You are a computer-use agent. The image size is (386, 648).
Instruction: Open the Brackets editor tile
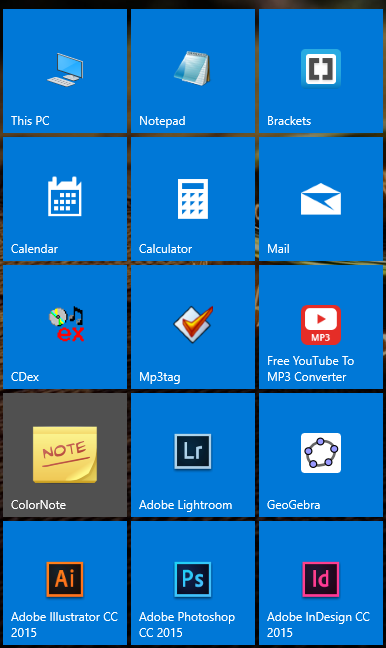(x=321, y=71)
